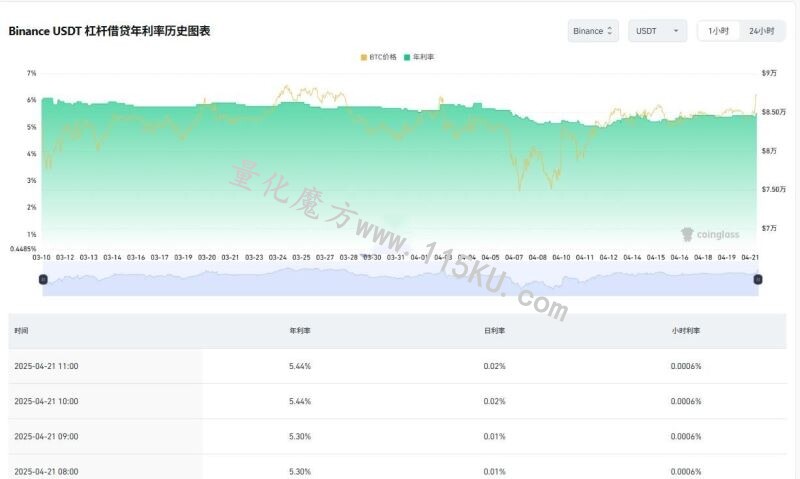The height and width of the screenshot is (479, 800).
Task: Click the 03-10 date label on x-axis
Action: point(41,258)
